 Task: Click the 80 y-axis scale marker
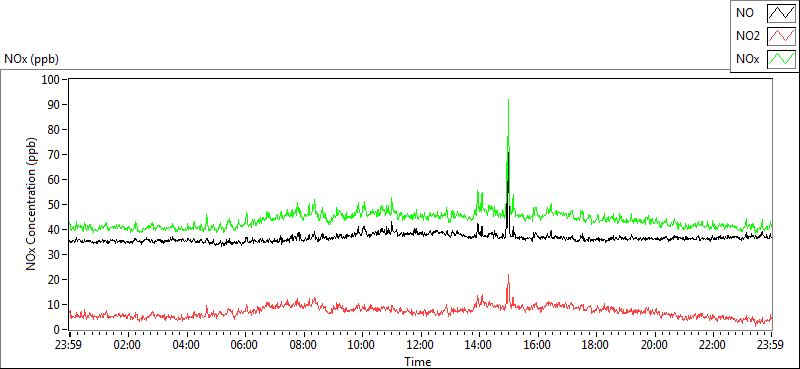coord(55,130)
